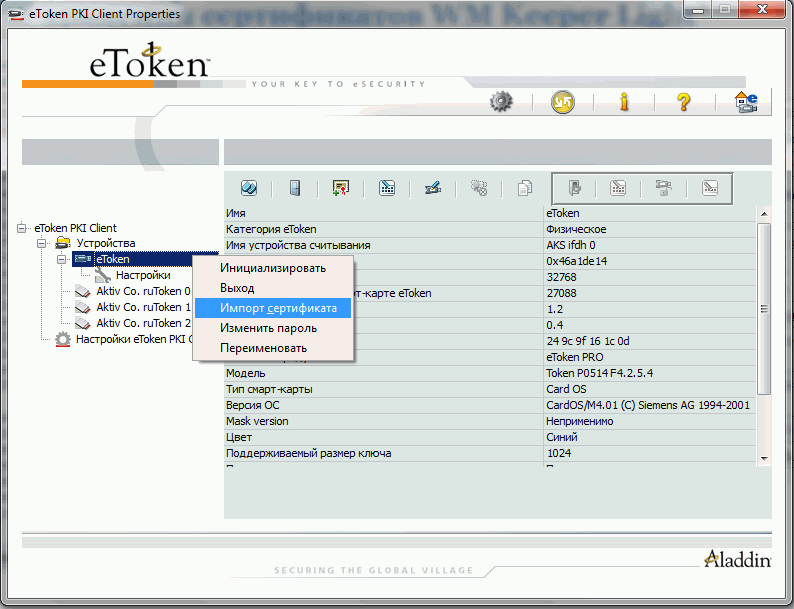The image size is (794, 609).
Task: Collapse the eToken PKI Client root node
Action: coord(22,228)
